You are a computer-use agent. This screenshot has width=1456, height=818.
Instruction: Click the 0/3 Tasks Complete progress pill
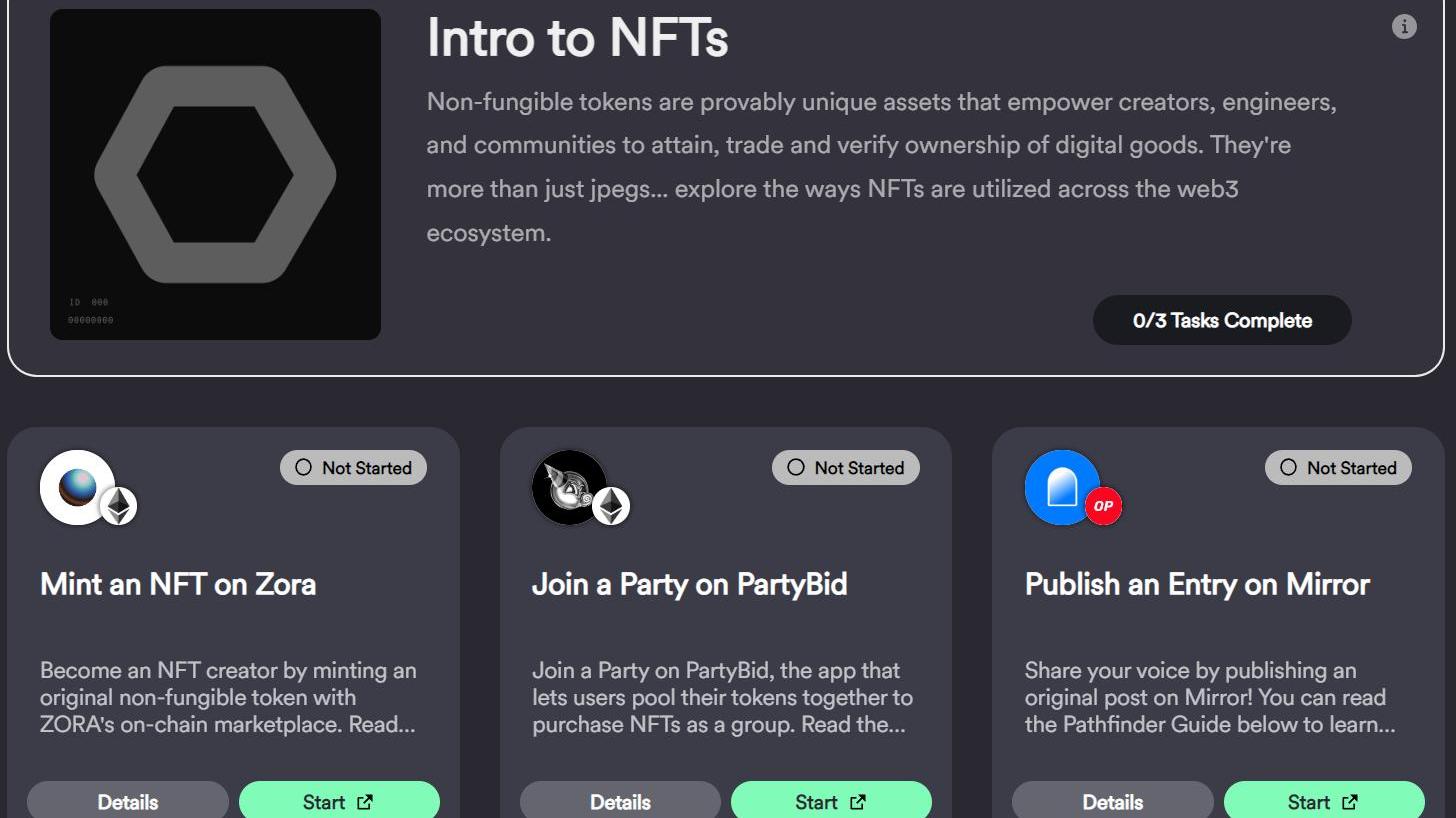pyautogui.click(x=1222, y=320)
